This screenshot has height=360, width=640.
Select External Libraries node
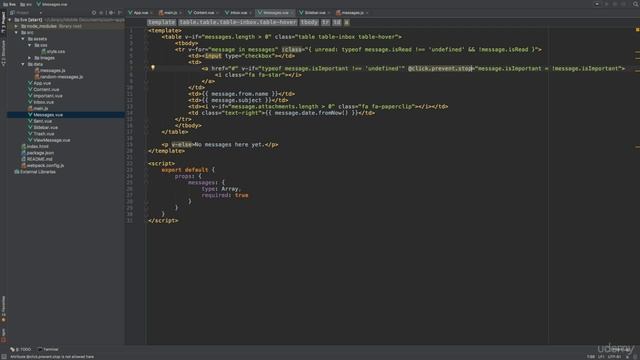tap(35, 172)
